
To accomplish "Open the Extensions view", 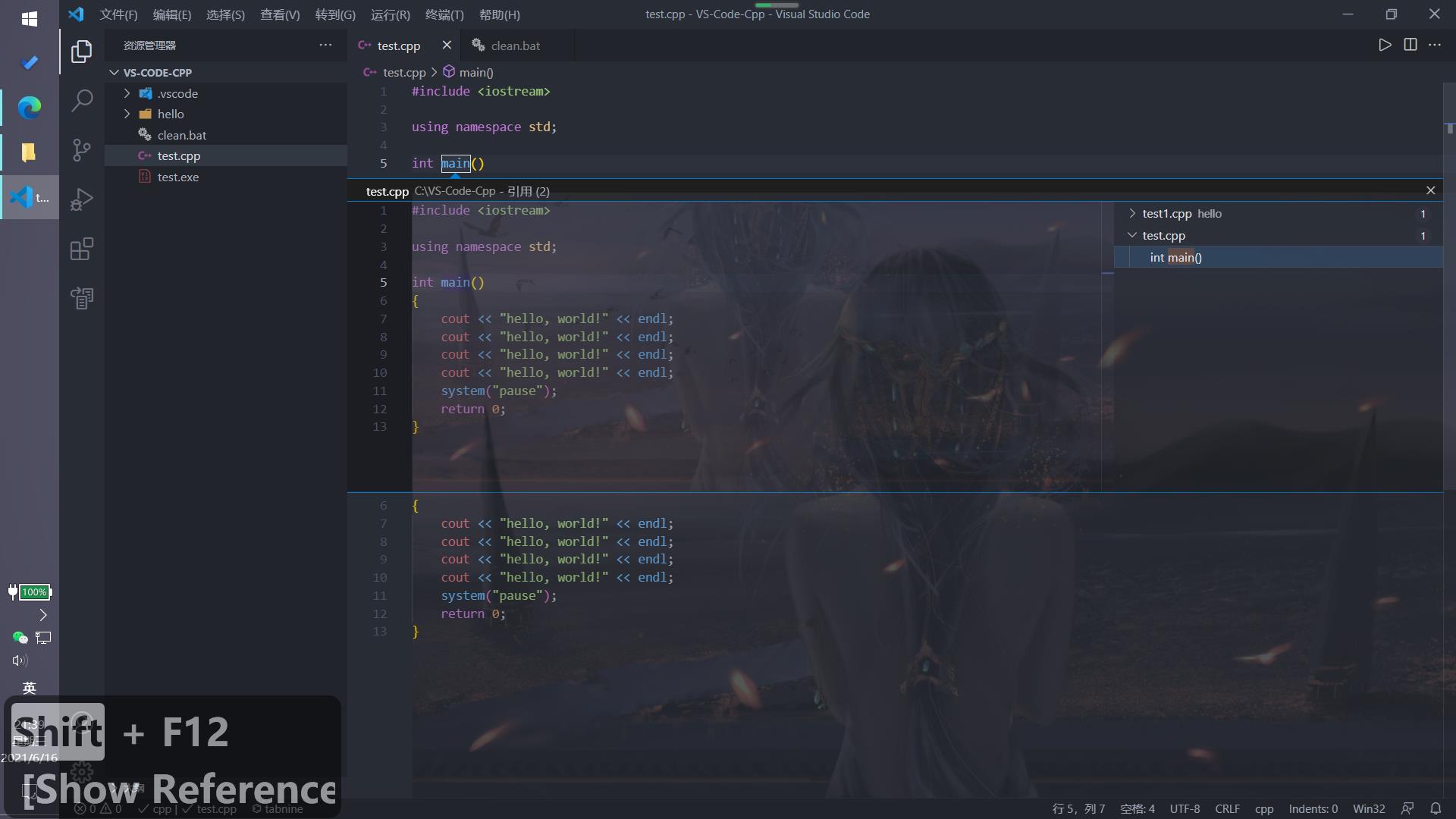I will pos(82,249).
